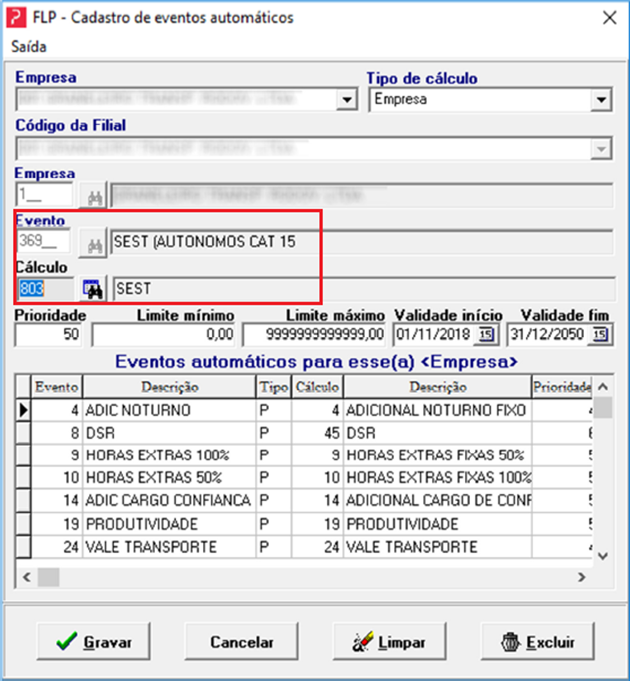The image size is (630, 681).
Task: Select the HORAS EXTRAS 100% row
Action: pyautogui.click(x=304, y=455)
